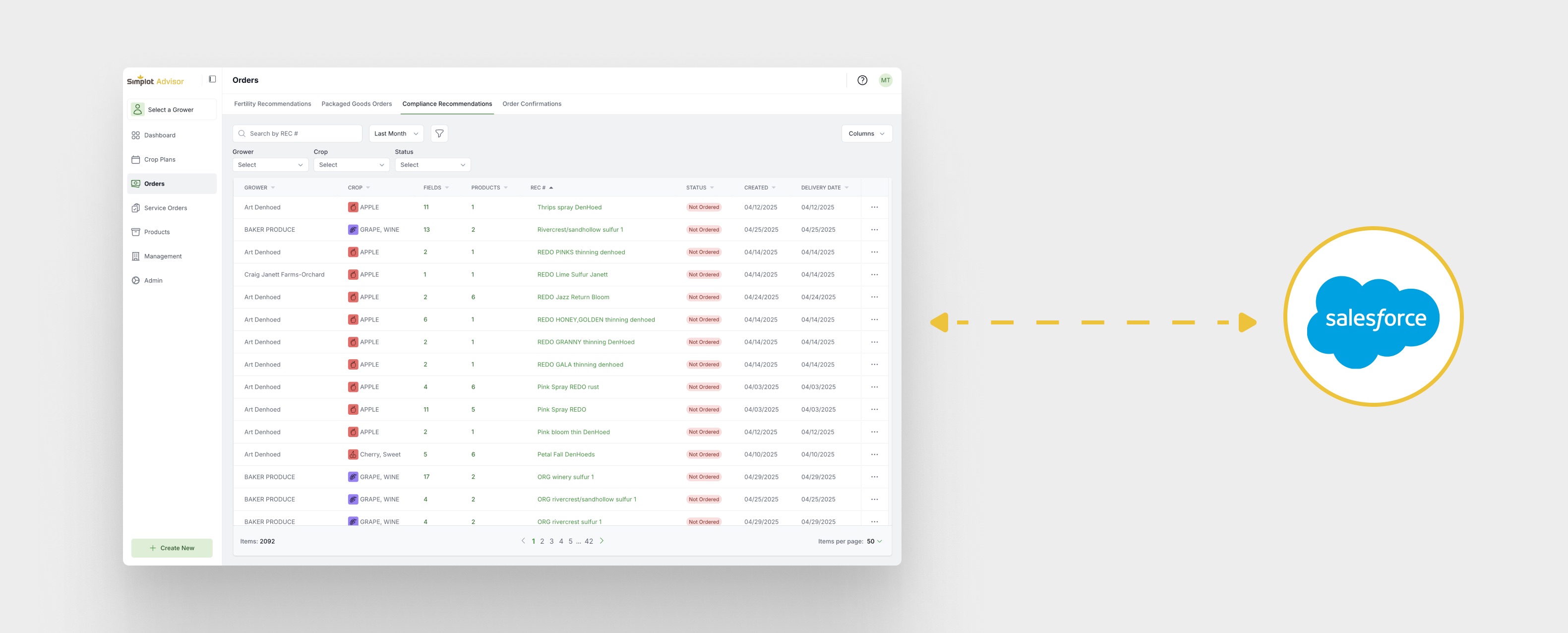This screenshot has height=633, width=1568.
Task: Navigate to Products in sidebar
Action: pos(156,232)
